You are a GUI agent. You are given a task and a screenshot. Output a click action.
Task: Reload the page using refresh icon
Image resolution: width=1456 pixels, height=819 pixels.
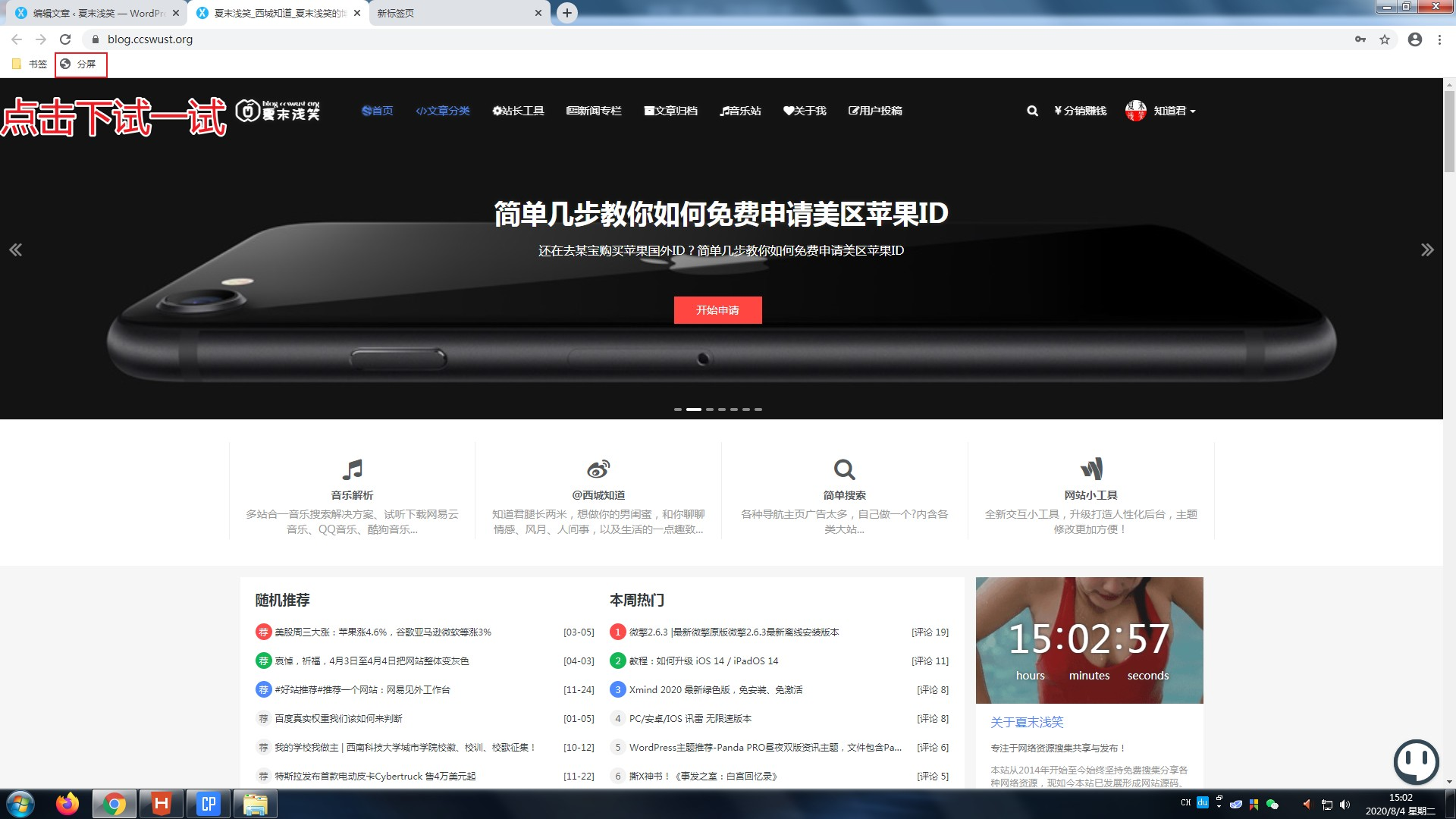[65, 39]
